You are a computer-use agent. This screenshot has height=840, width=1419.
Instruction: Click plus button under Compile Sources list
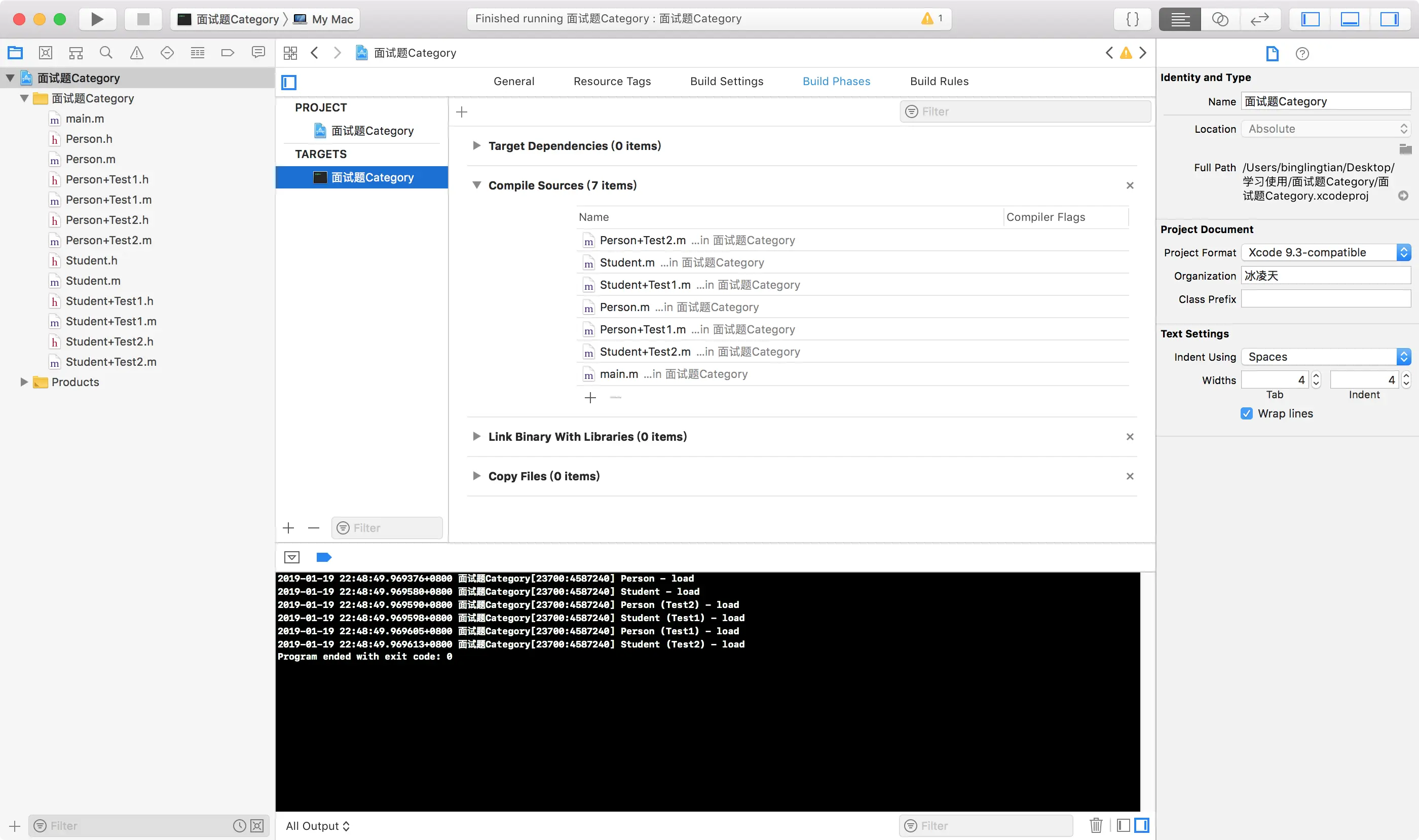590,398
